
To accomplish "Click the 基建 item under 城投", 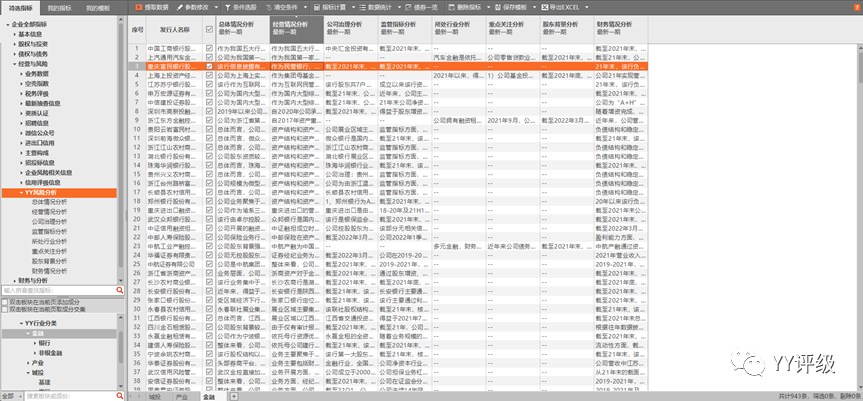I will click(45, 382).
